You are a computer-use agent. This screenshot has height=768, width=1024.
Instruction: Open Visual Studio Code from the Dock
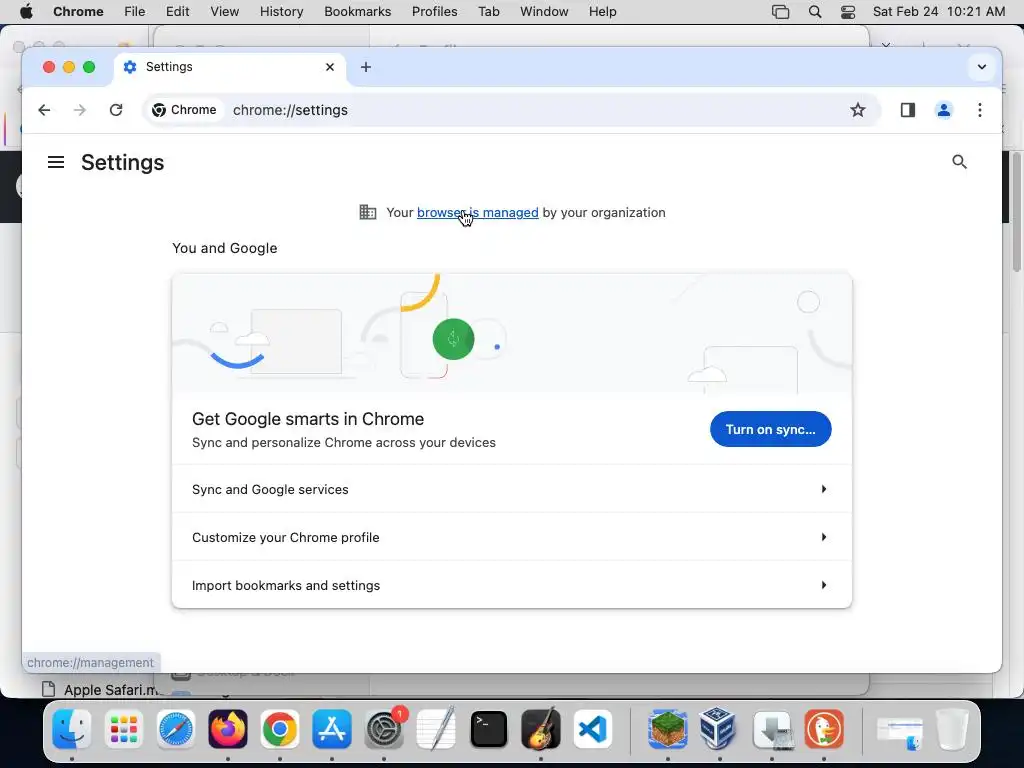(x=593, y=729)
